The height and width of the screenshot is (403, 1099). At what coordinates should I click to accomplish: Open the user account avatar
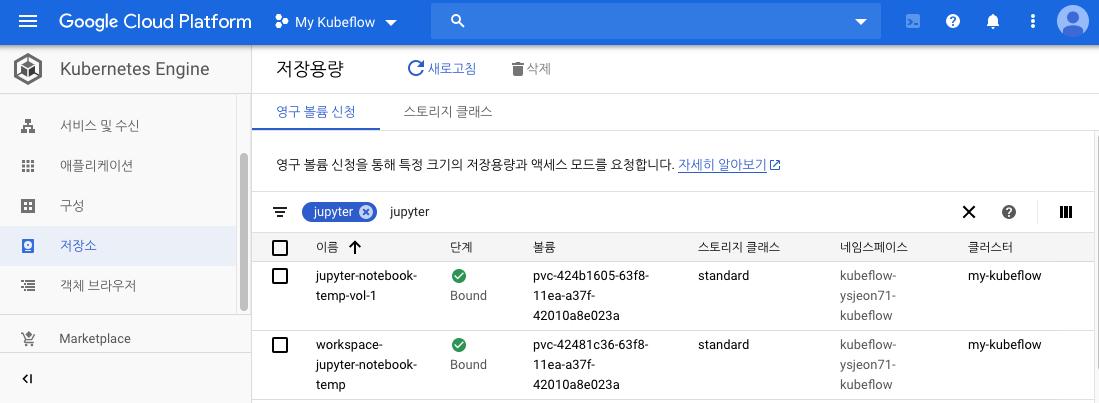pos(1073,21)
